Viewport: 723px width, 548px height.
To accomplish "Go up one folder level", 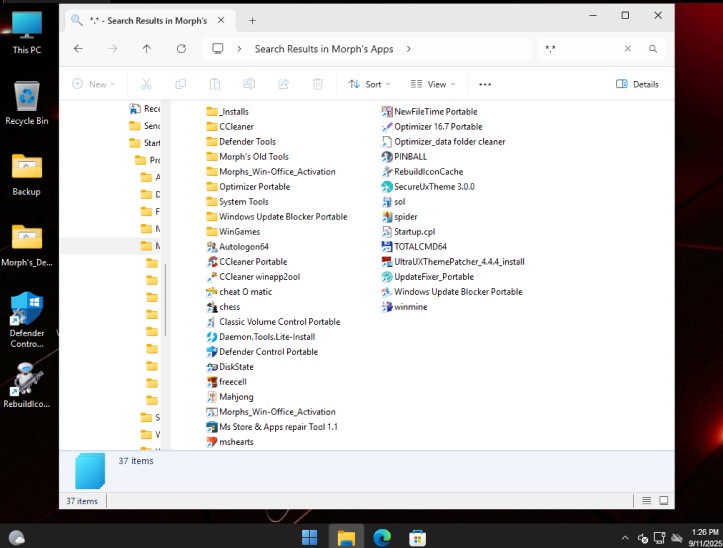I will (147, 48).
